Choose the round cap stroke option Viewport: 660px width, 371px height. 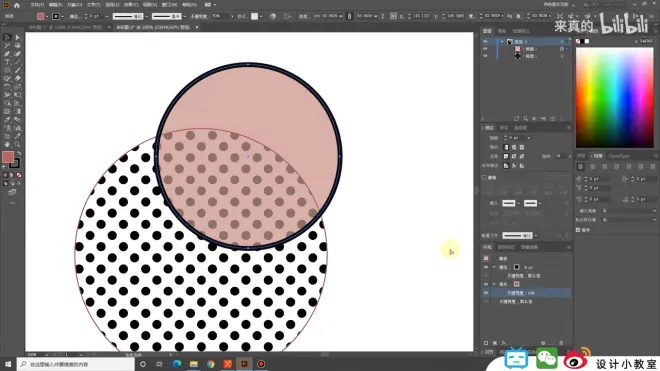[514, 147]
